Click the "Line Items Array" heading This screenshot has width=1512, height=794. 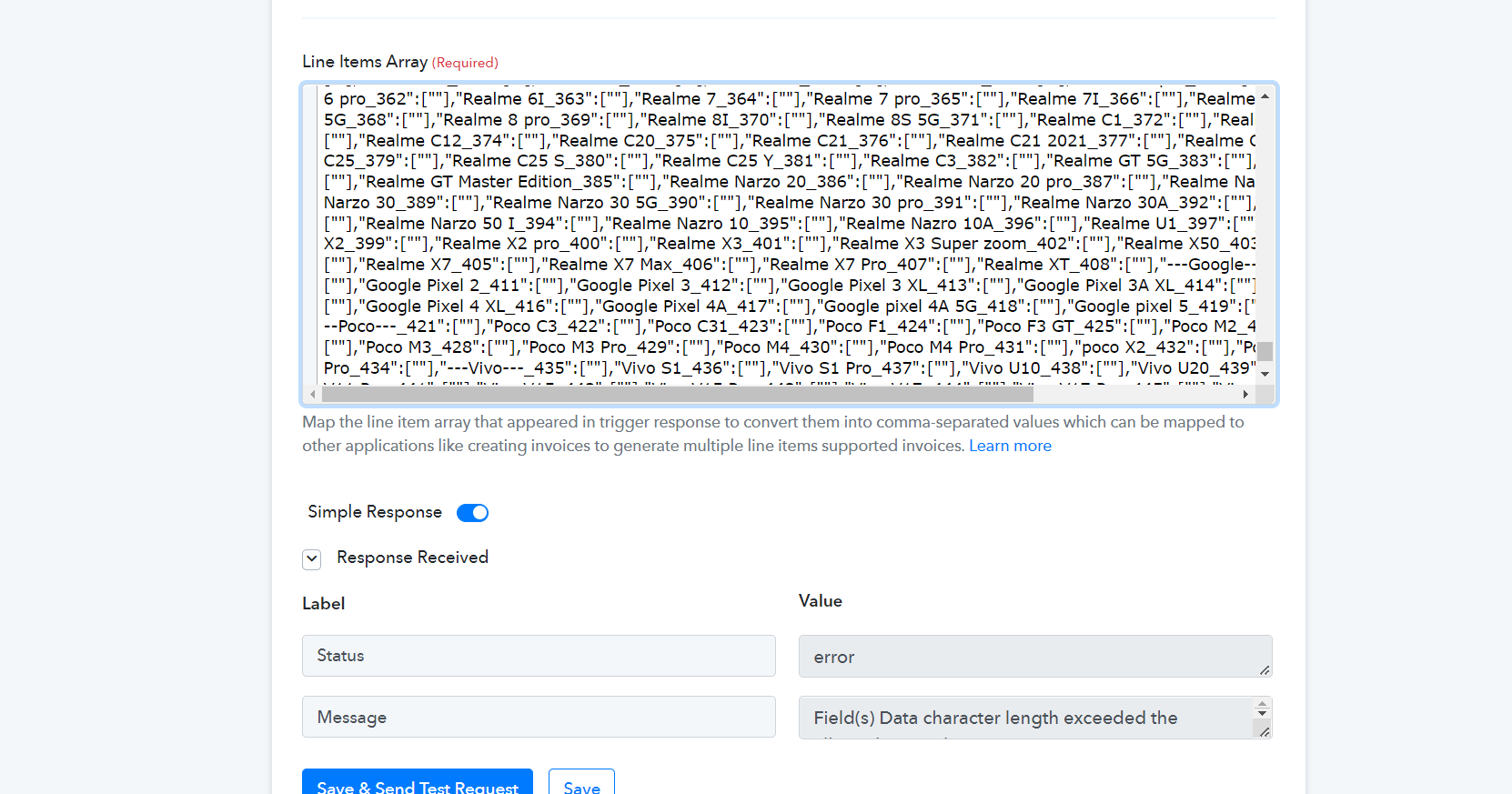365,62
